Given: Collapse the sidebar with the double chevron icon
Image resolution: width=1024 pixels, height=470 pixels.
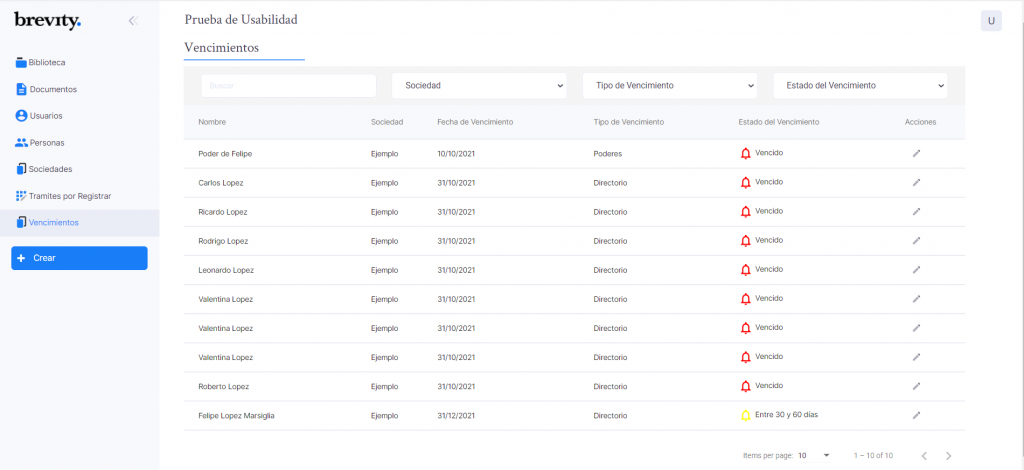Looking at the screenshot, I should pyautogui.click(x=133, y=21).
